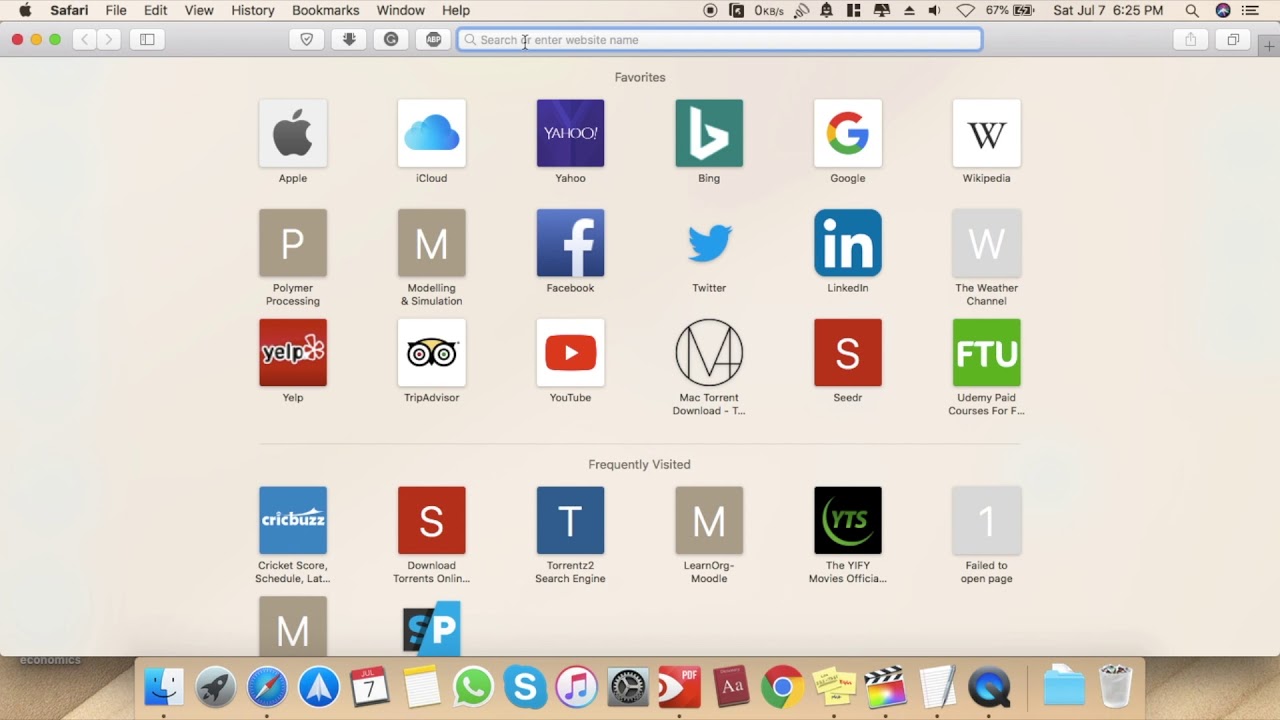This screenshot has height=720, width=1280.
Task: Open the Yahoo favorite tile
Action: (x=570, y=133)
